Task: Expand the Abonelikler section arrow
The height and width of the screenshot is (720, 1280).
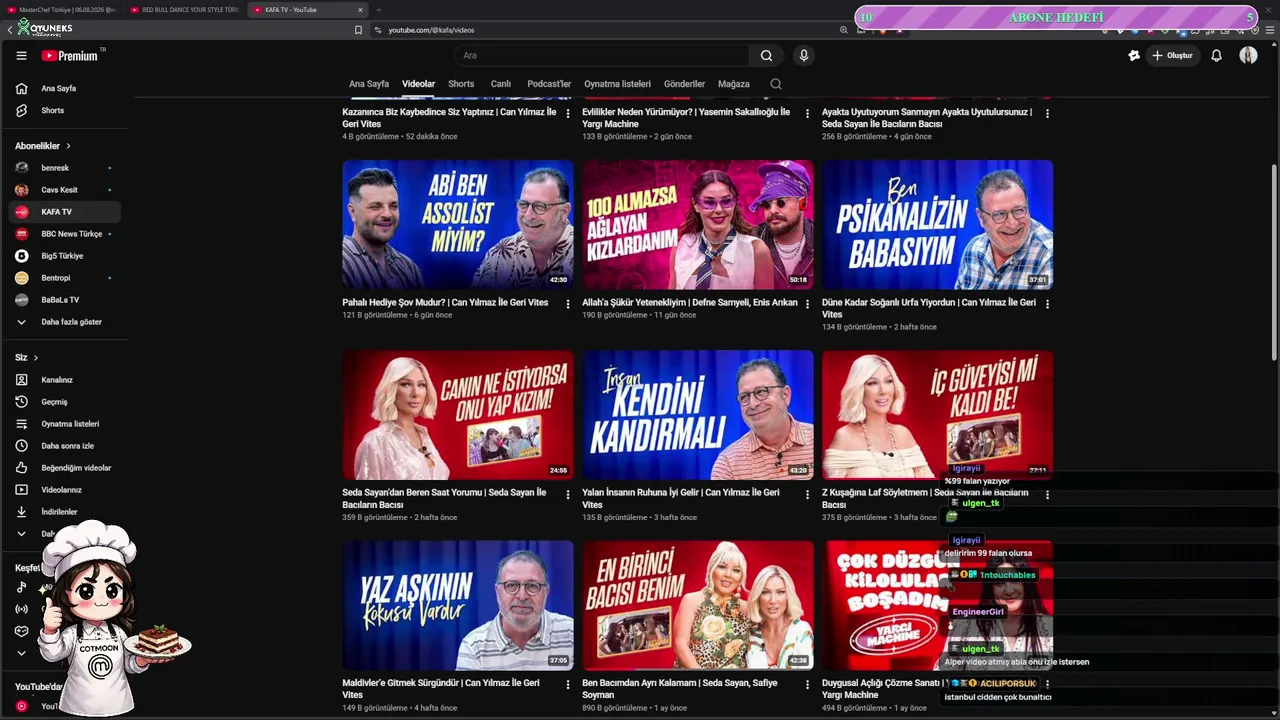Action: 68,146
